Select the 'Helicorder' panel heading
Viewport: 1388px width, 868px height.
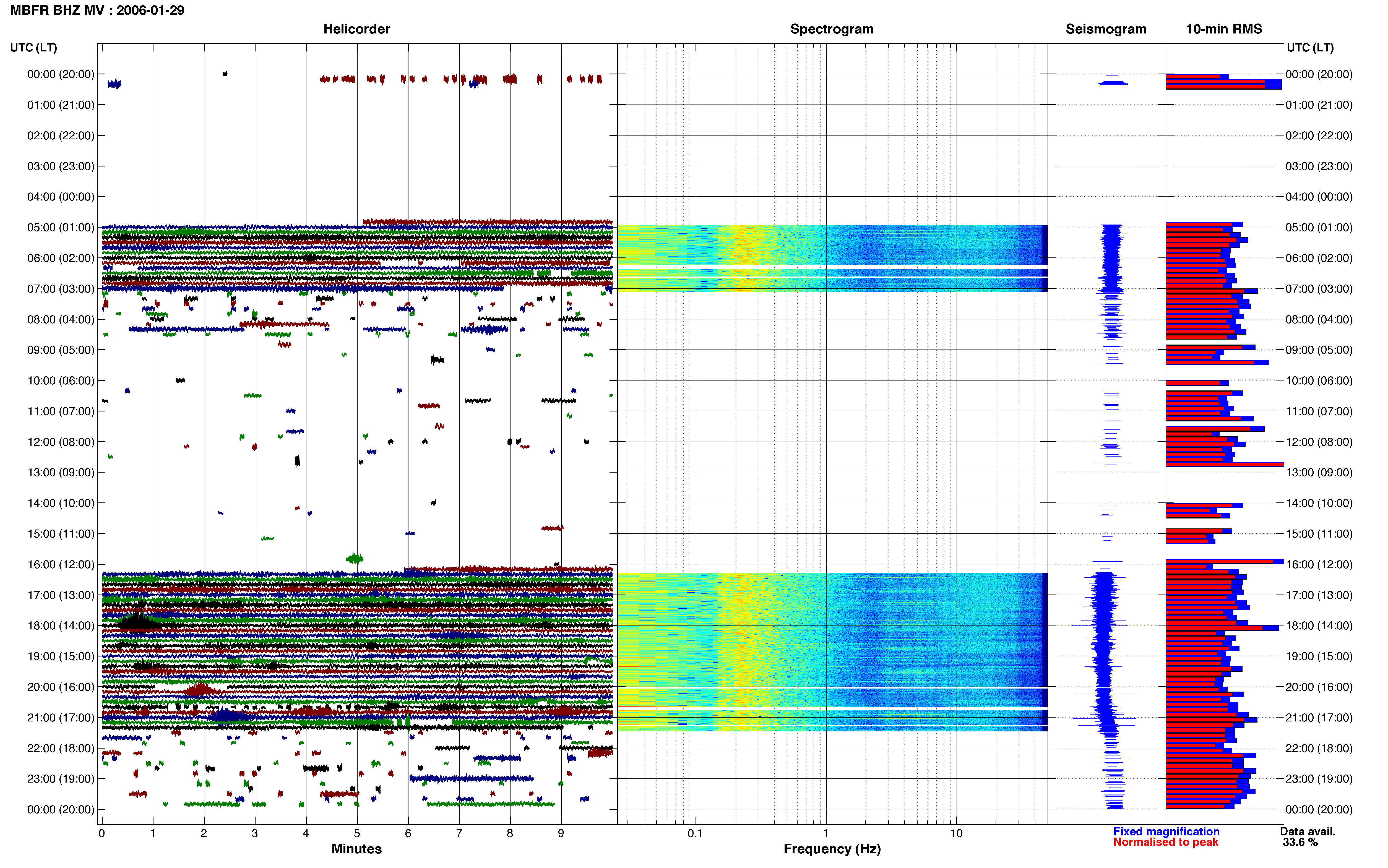[356, 29]
